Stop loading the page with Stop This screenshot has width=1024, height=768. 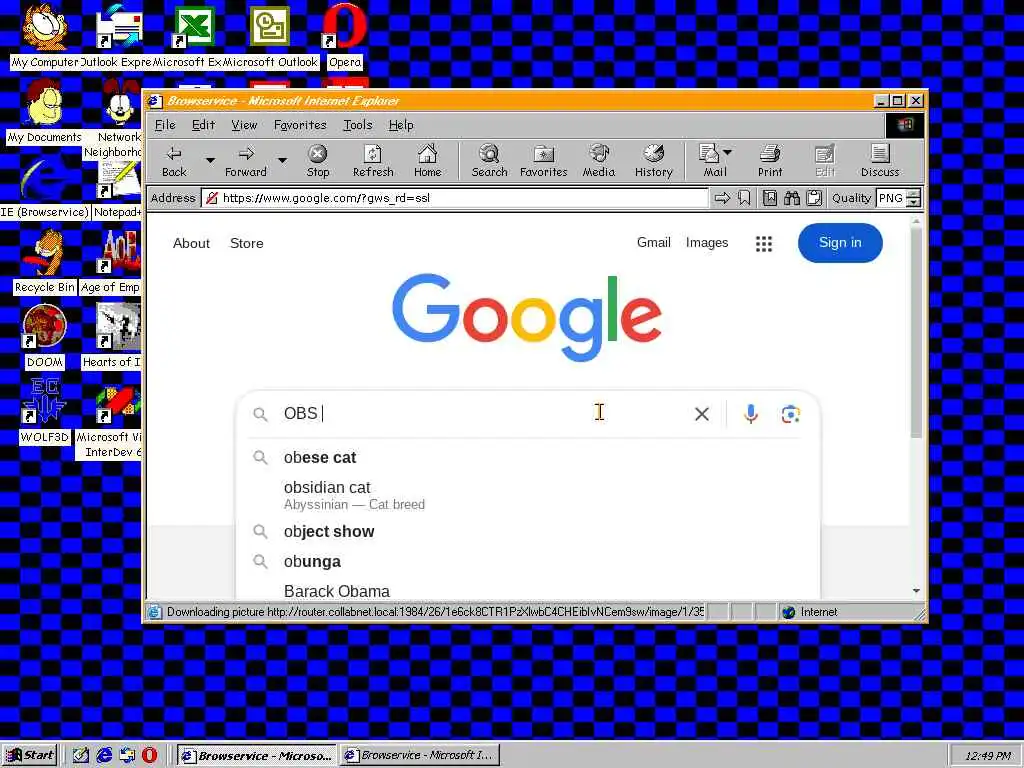coord(317,161)
